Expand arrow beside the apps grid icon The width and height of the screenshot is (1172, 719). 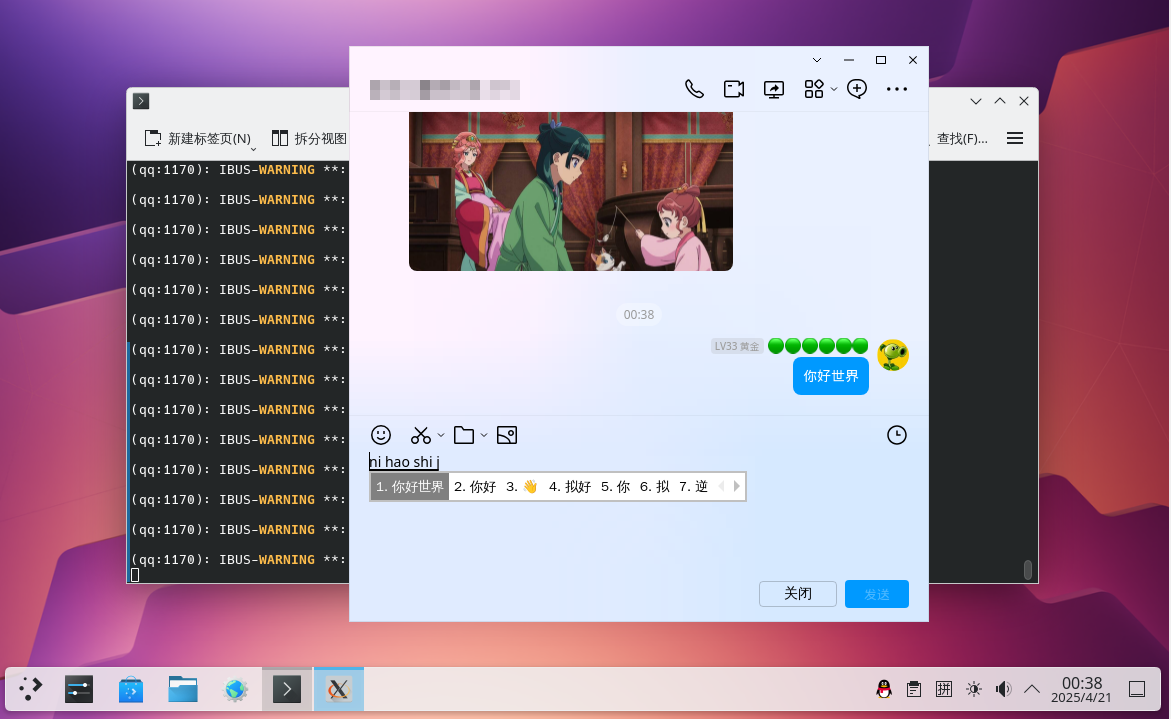coord(833,90)
